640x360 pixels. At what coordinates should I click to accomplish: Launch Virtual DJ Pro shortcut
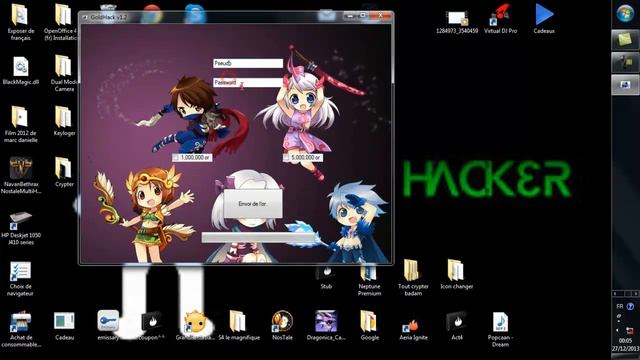(500, 15)
